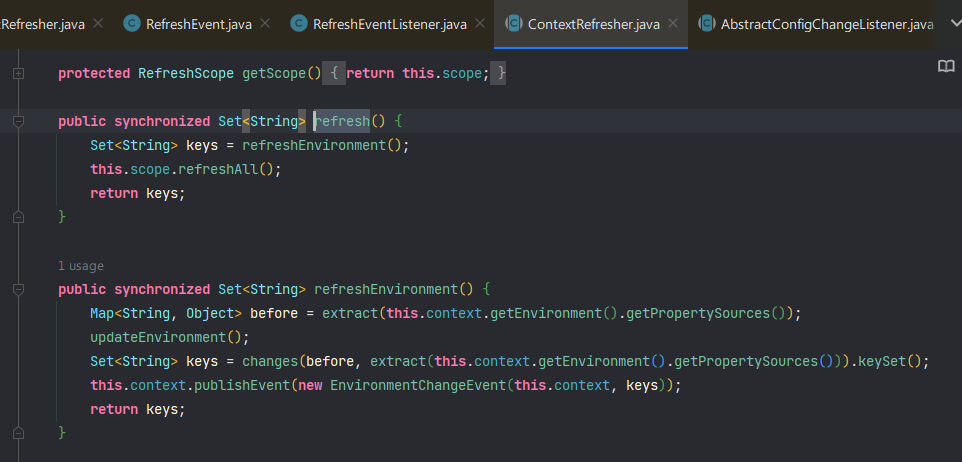962x462 pixels.
Task: Collapse the refresh() method fold marker
Action: click(x=18, y=121)
